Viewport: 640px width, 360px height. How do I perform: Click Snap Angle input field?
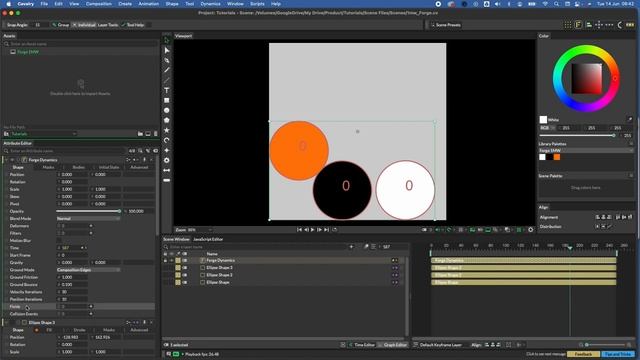coord(39,25)
